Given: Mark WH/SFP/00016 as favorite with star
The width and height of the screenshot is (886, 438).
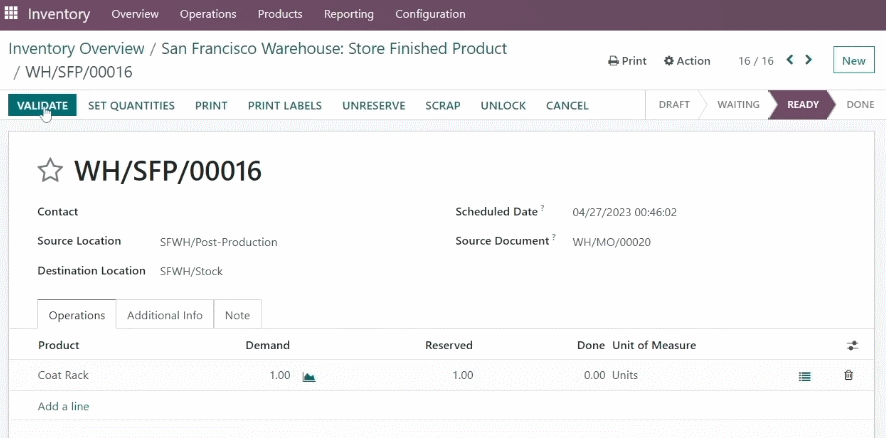Looking at the screenshot, I should tap(50, 171).
